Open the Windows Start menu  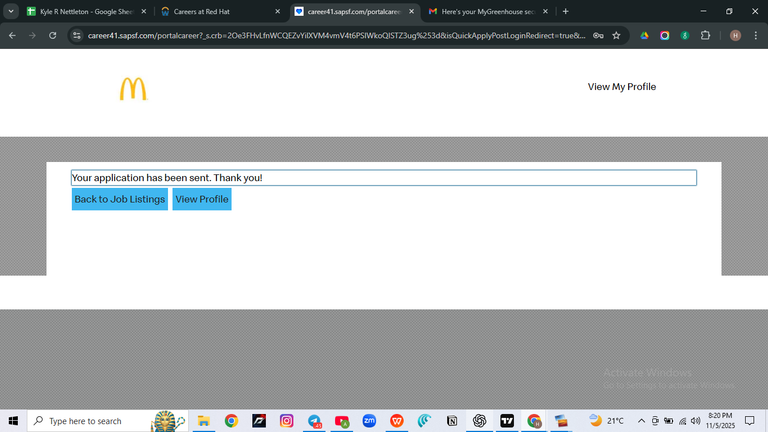coord(13,421)
